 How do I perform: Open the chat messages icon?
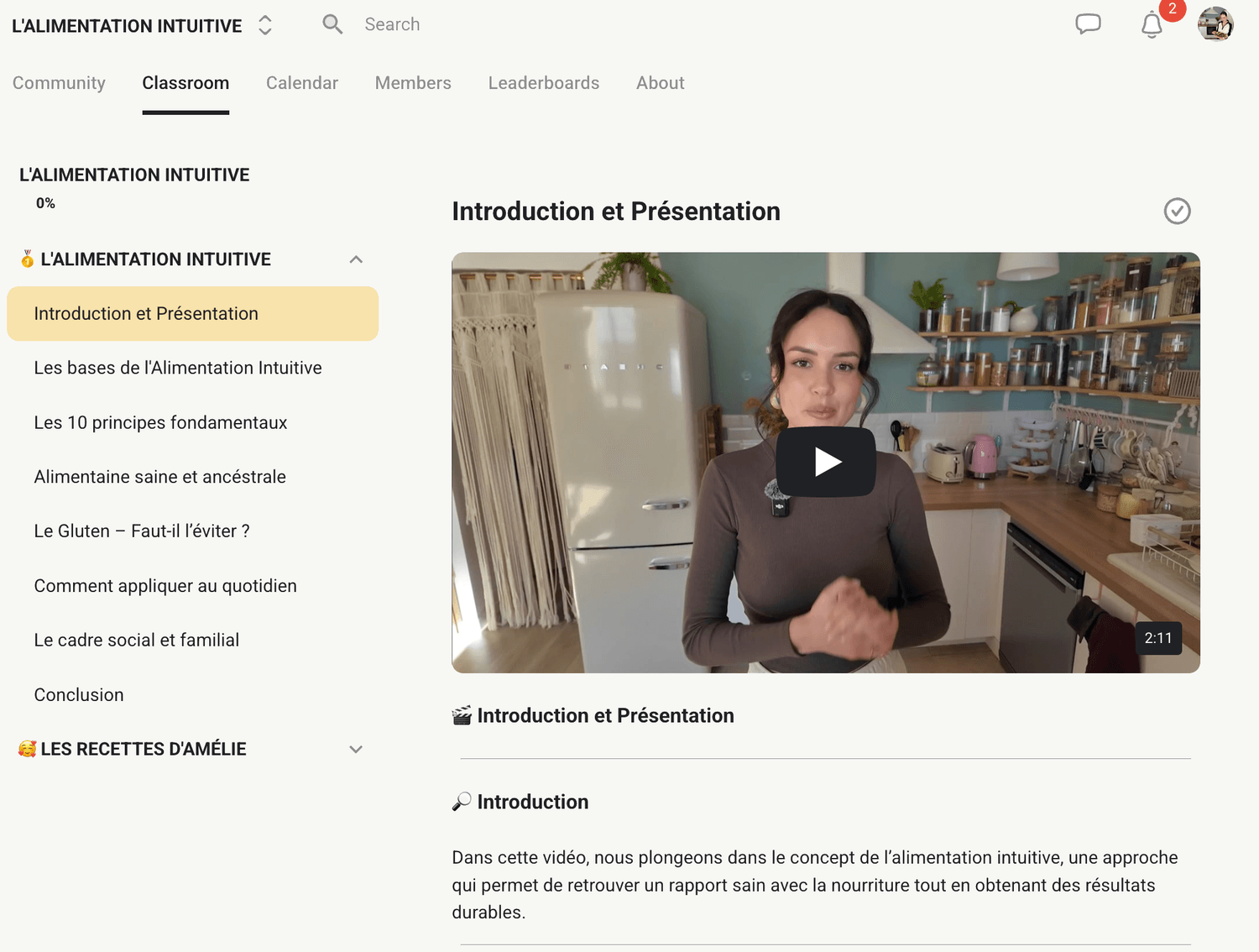click(1088, 24)
